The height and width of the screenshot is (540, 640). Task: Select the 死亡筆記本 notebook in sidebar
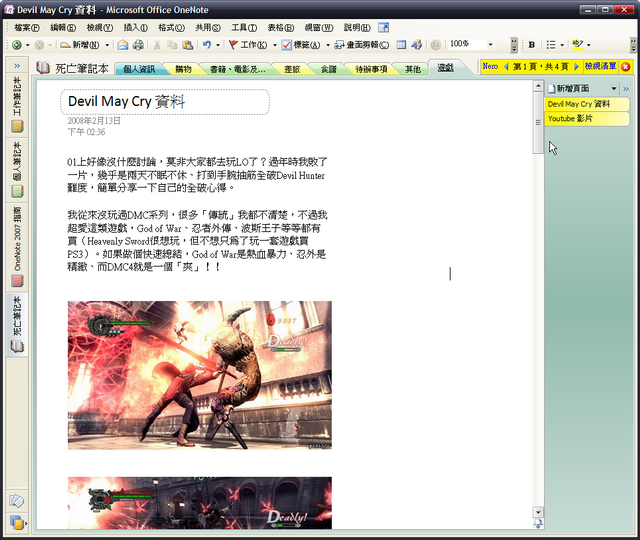(x=17, y=324)
